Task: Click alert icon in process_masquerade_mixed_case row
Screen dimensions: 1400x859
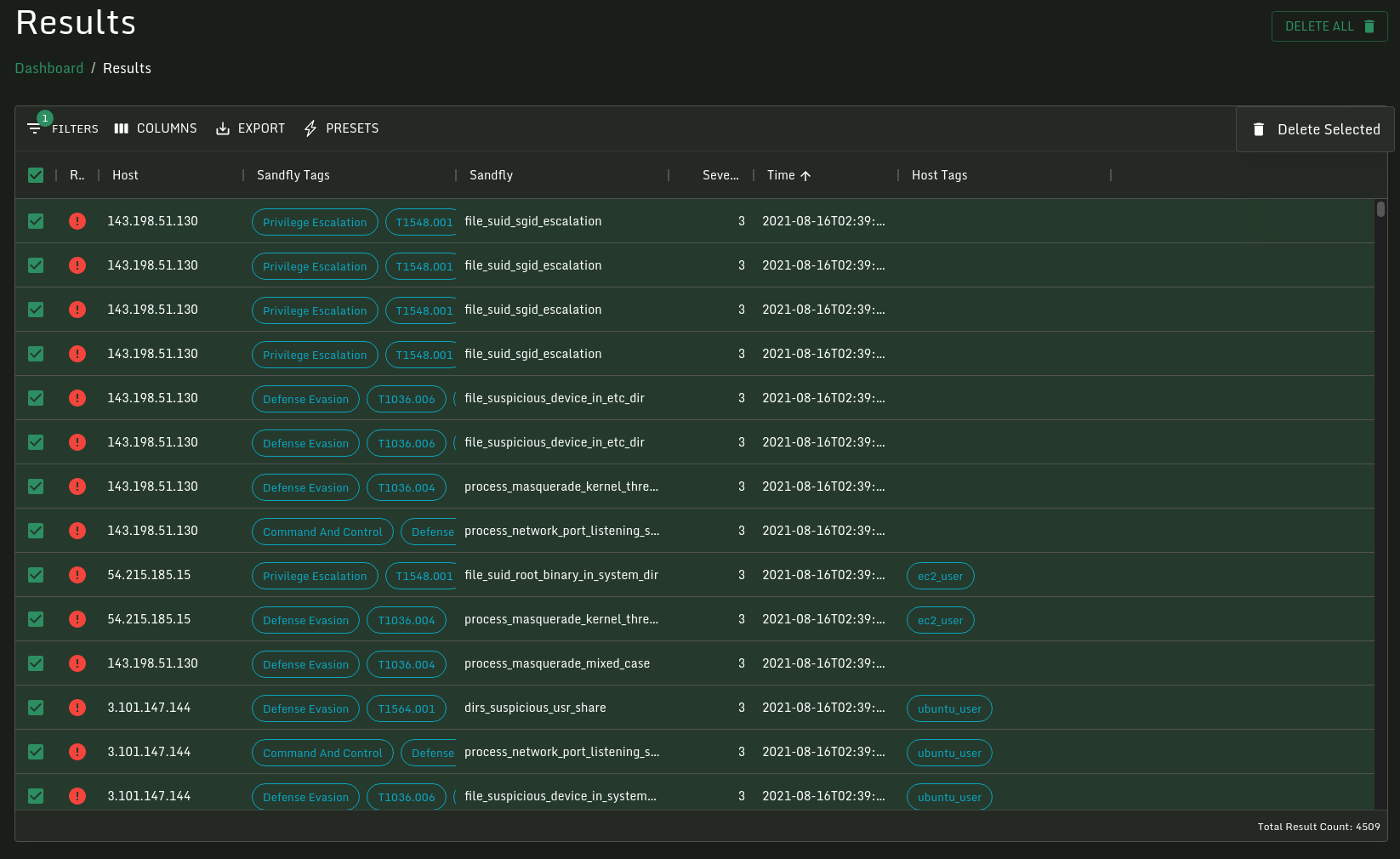Action: pyautogui.click(x=77, y=663)
